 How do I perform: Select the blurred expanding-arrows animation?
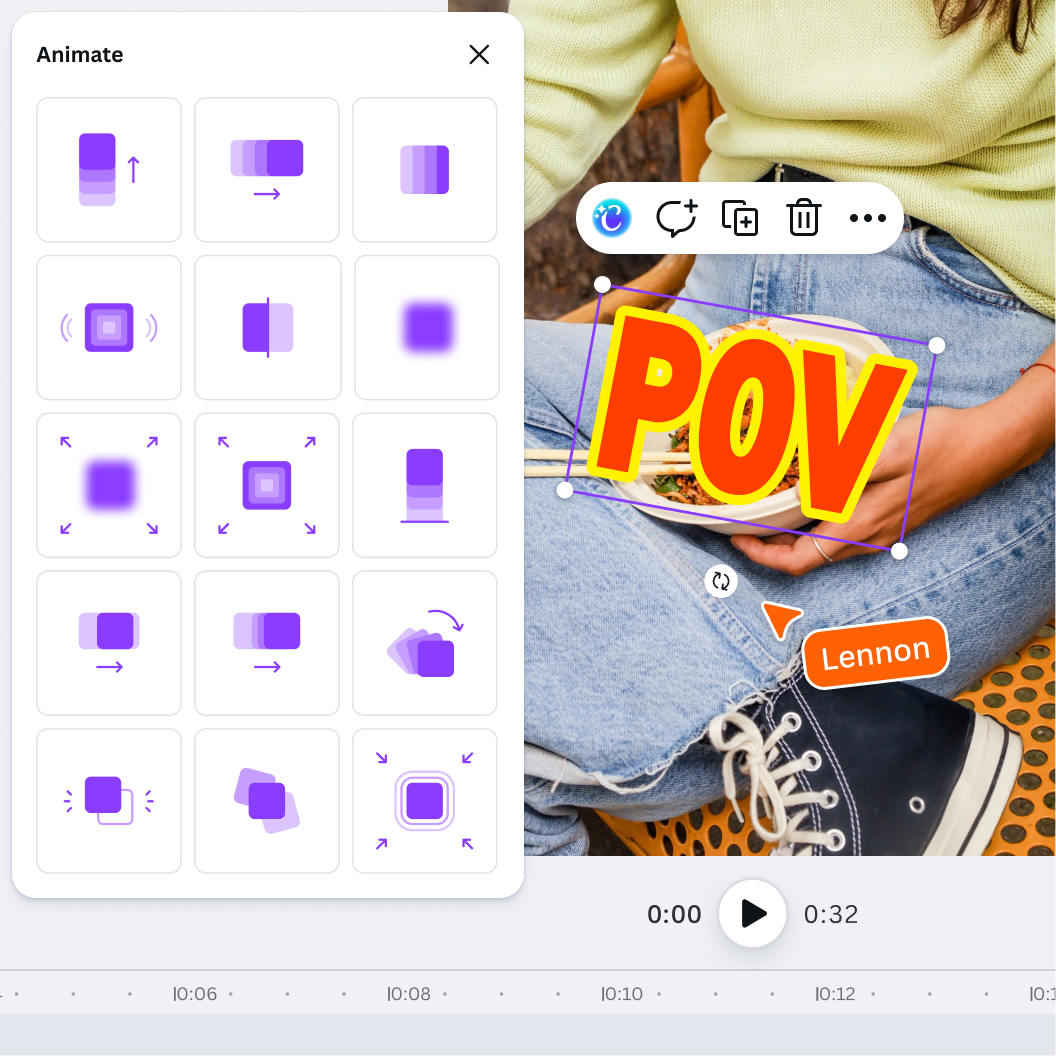click(109, 485)
